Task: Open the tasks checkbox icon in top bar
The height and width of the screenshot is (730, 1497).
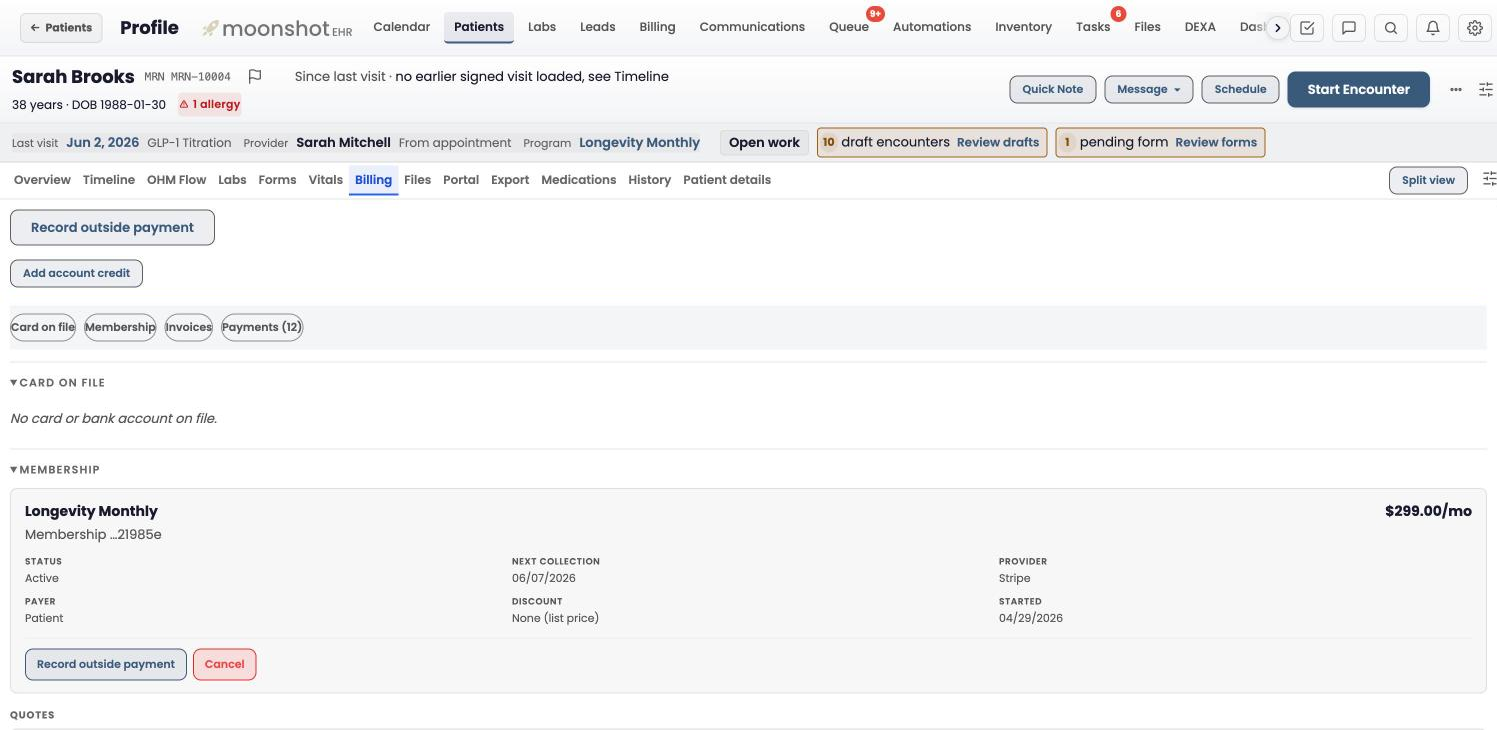Action: 1307,28
